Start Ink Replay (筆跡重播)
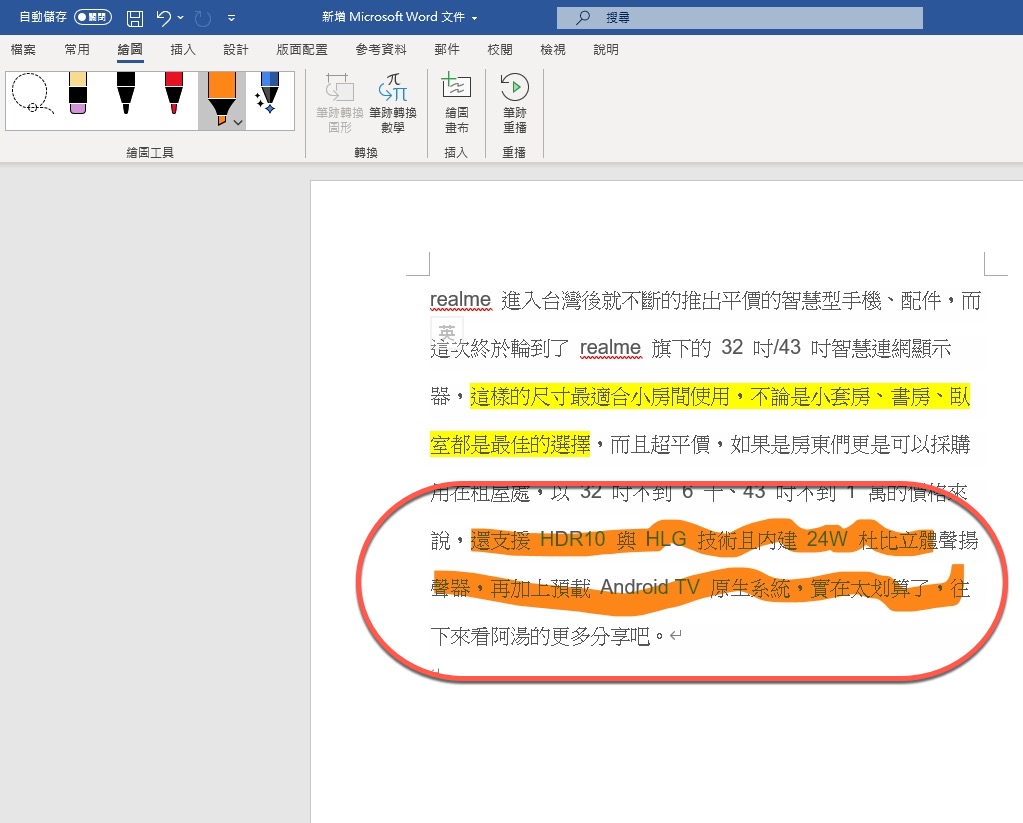This screenshot has height=823, width=1023. 514,103
